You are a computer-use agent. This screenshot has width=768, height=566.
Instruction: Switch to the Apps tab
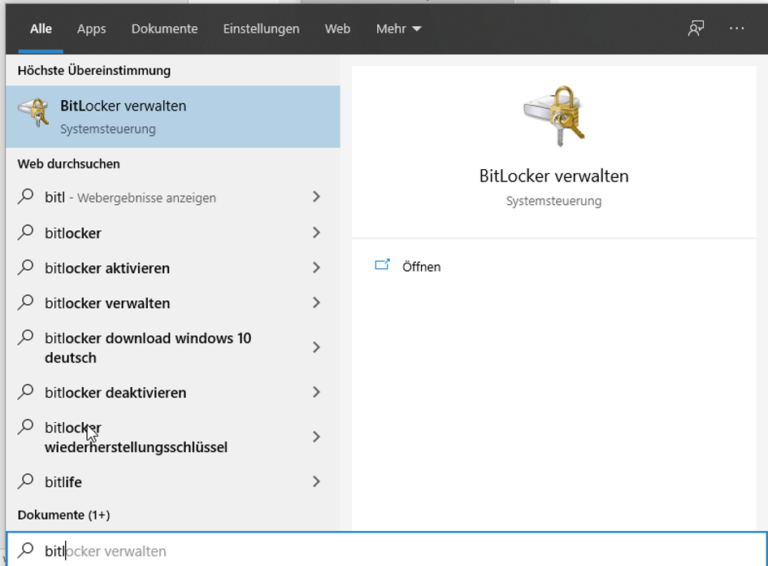pos(91,29)
